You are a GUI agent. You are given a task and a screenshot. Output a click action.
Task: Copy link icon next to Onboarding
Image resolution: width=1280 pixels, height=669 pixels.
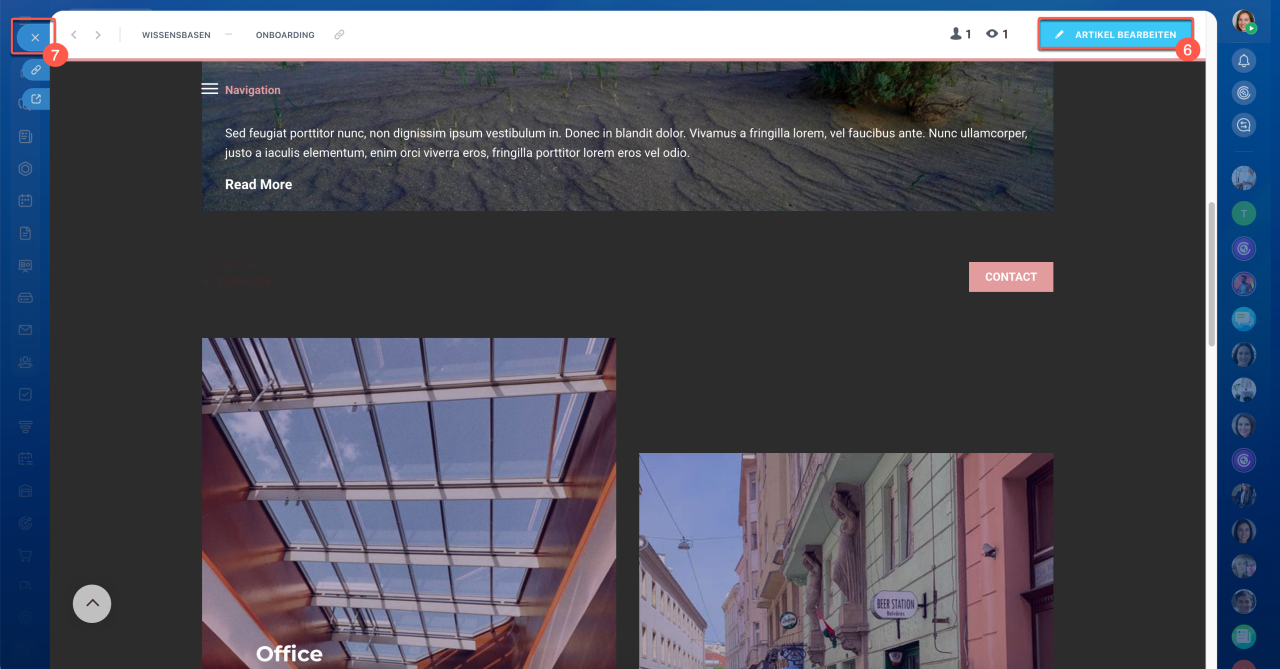[x=339, y=35]
